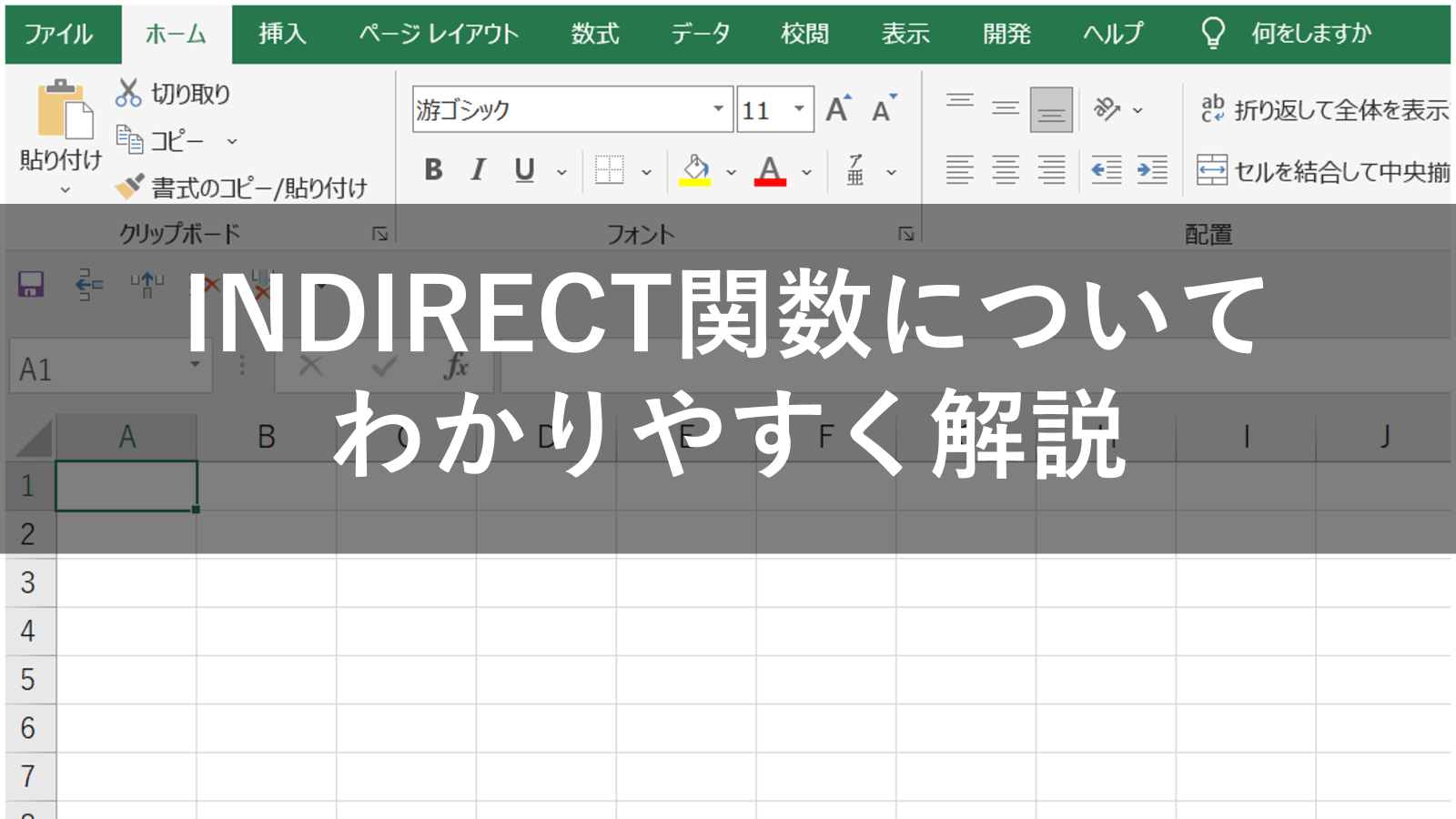Open the フォント dialog launcher
Screen dimensions: 1456x819
coord(906,234)
